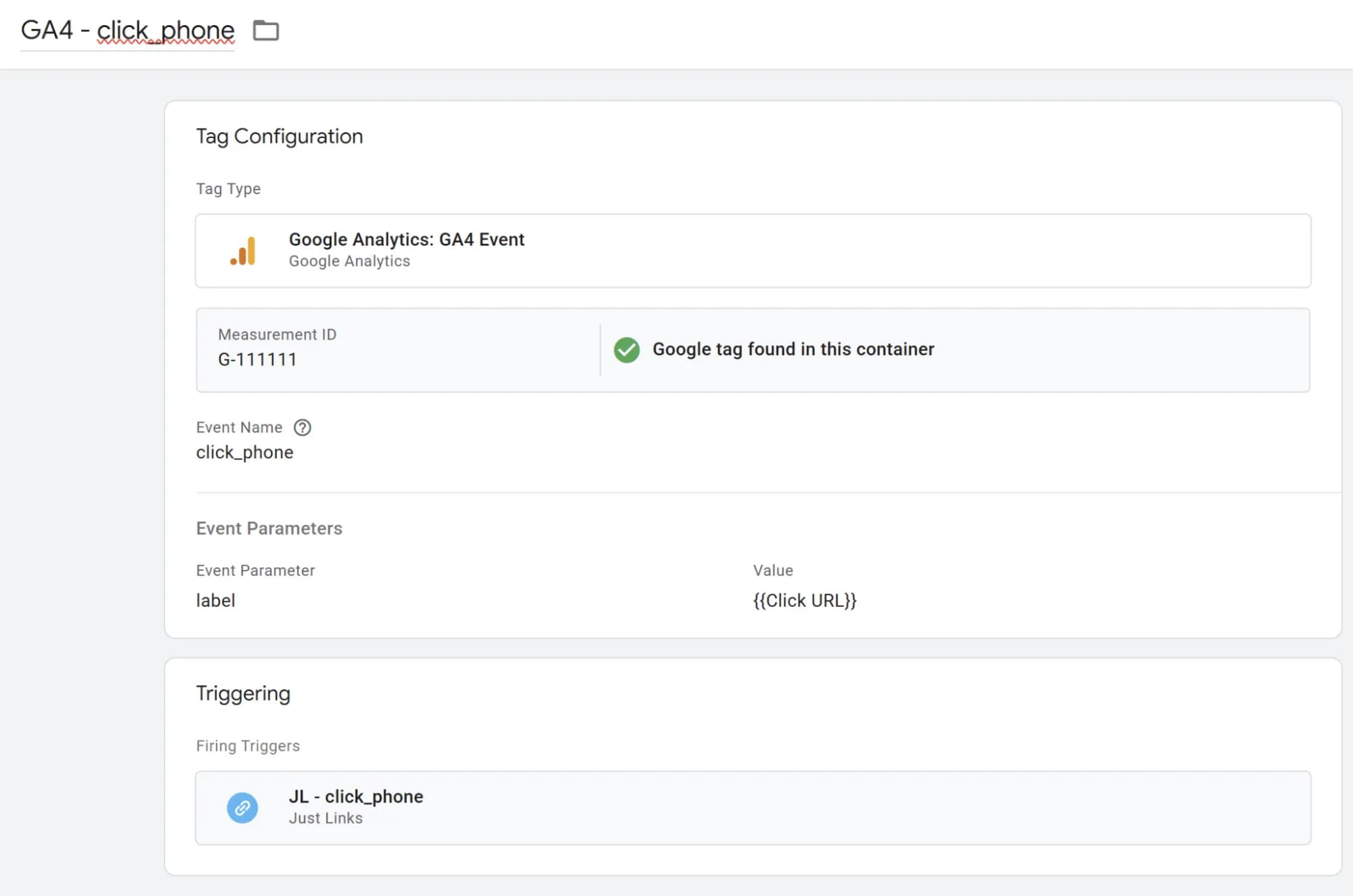1353x896 pixels.
Task: Rename the tag title GA4 - click_phone
Action: pos(127,30)
